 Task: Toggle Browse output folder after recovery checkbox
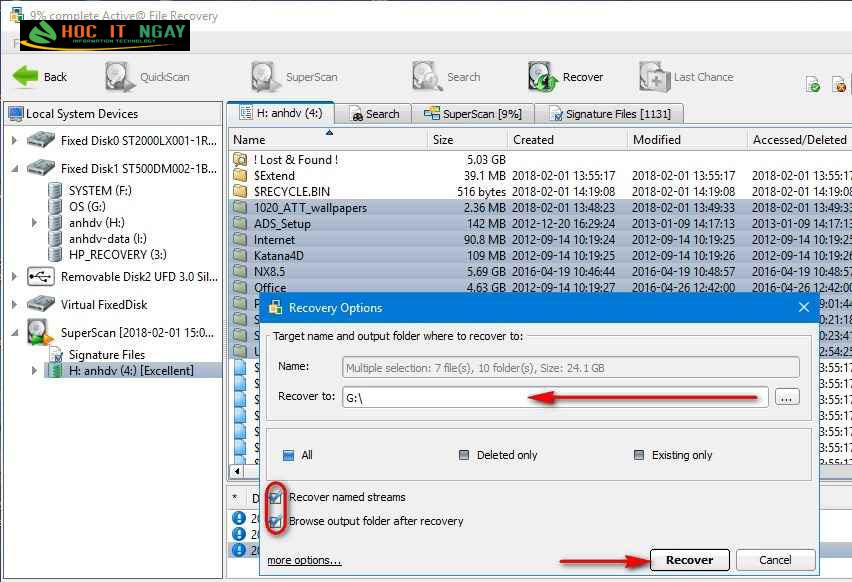[275, 521]
